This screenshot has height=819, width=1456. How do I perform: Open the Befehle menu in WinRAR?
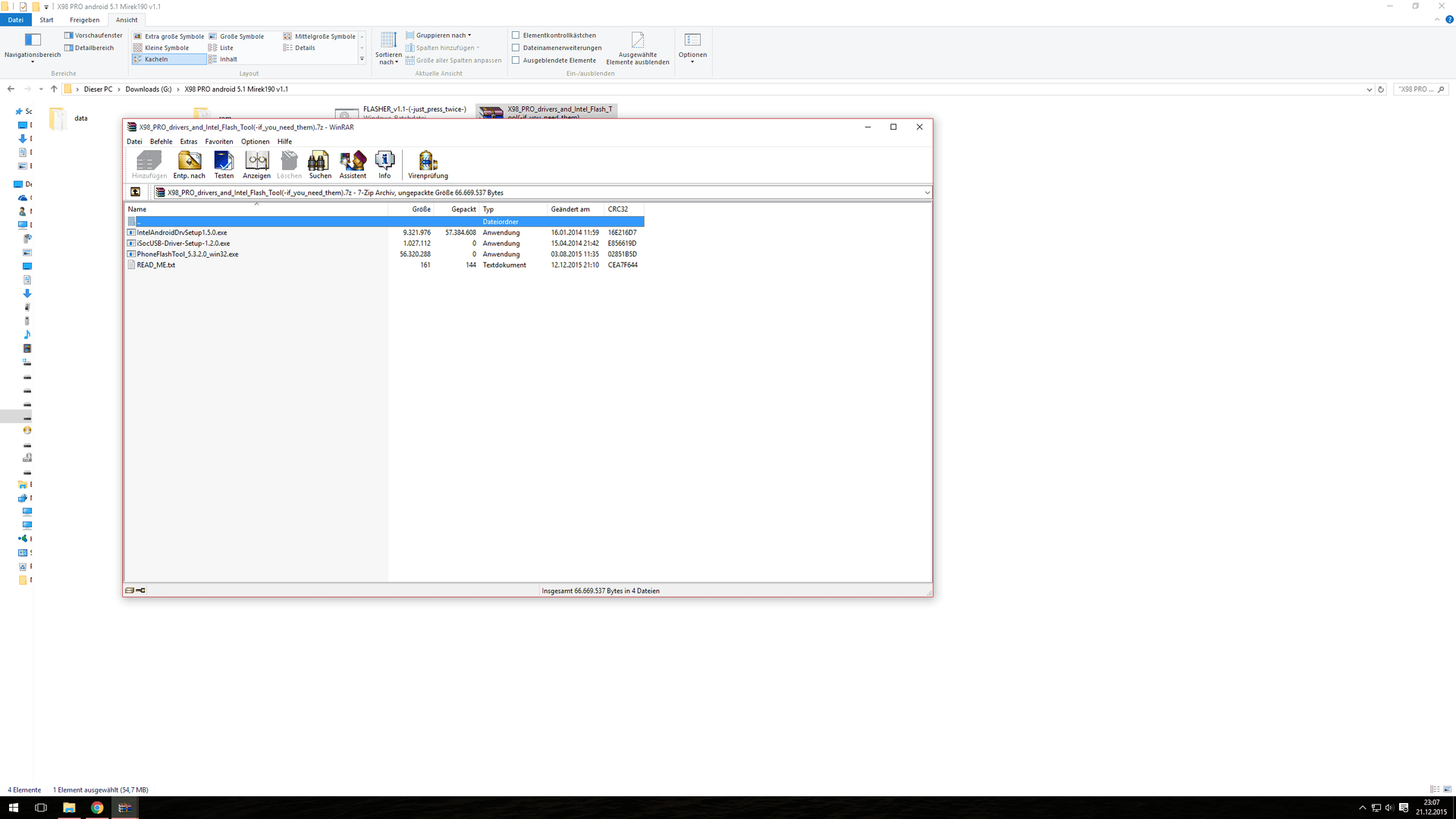pos(161,142)
